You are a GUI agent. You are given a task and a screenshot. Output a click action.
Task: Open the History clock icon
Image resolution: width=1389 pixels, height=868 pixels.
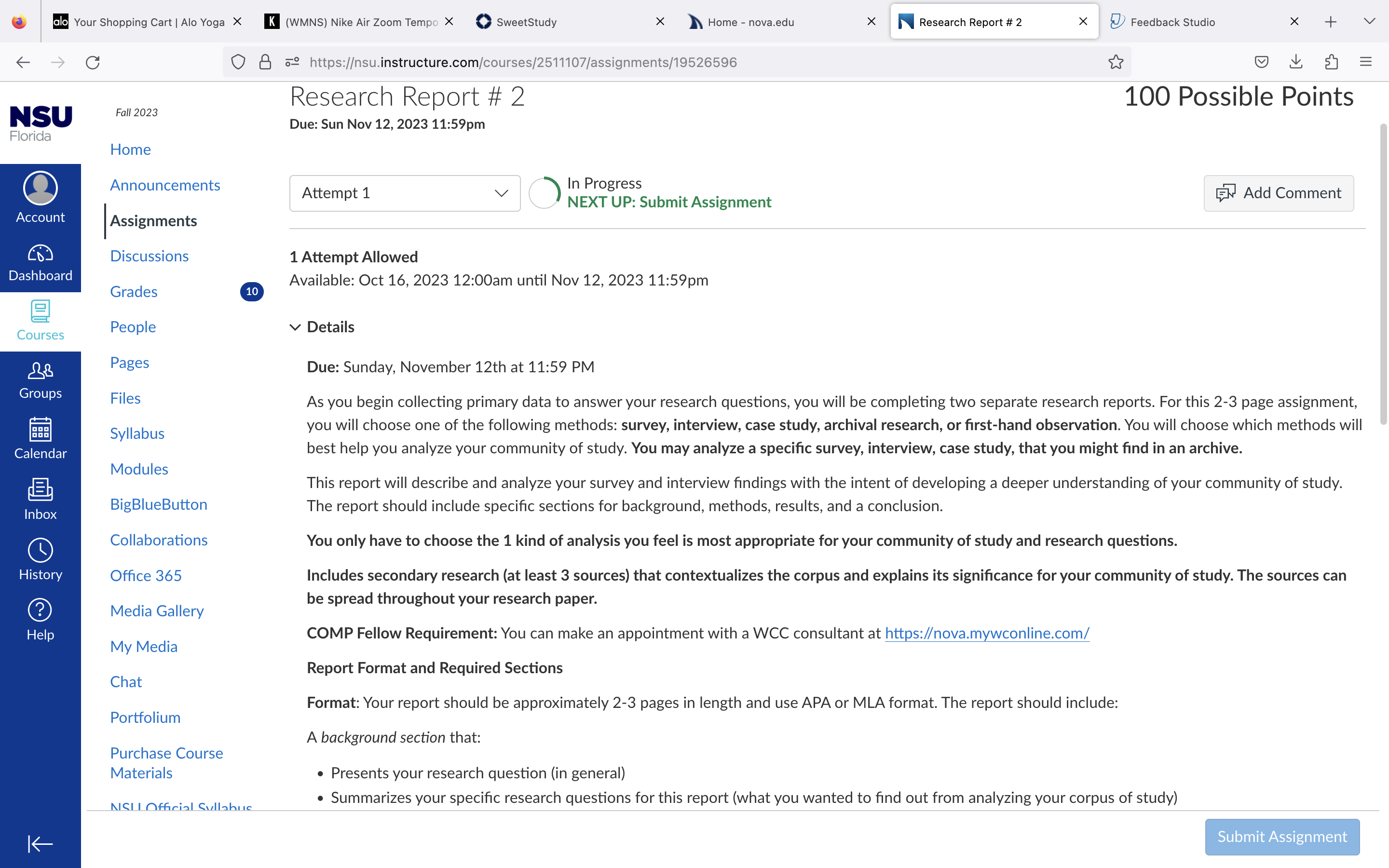(40, 550)
